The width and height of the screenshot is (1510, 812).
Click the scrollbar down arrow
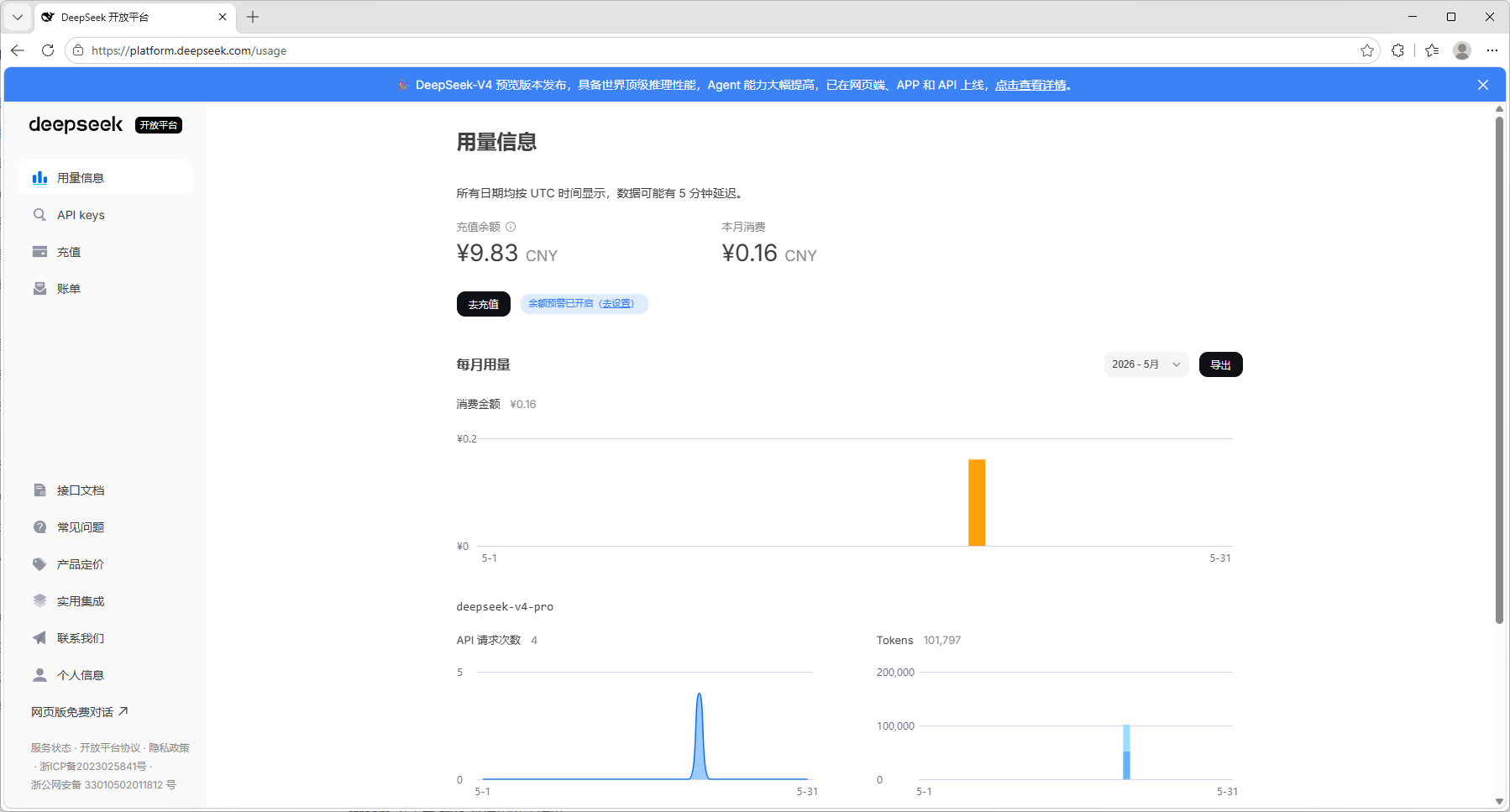1499,802
